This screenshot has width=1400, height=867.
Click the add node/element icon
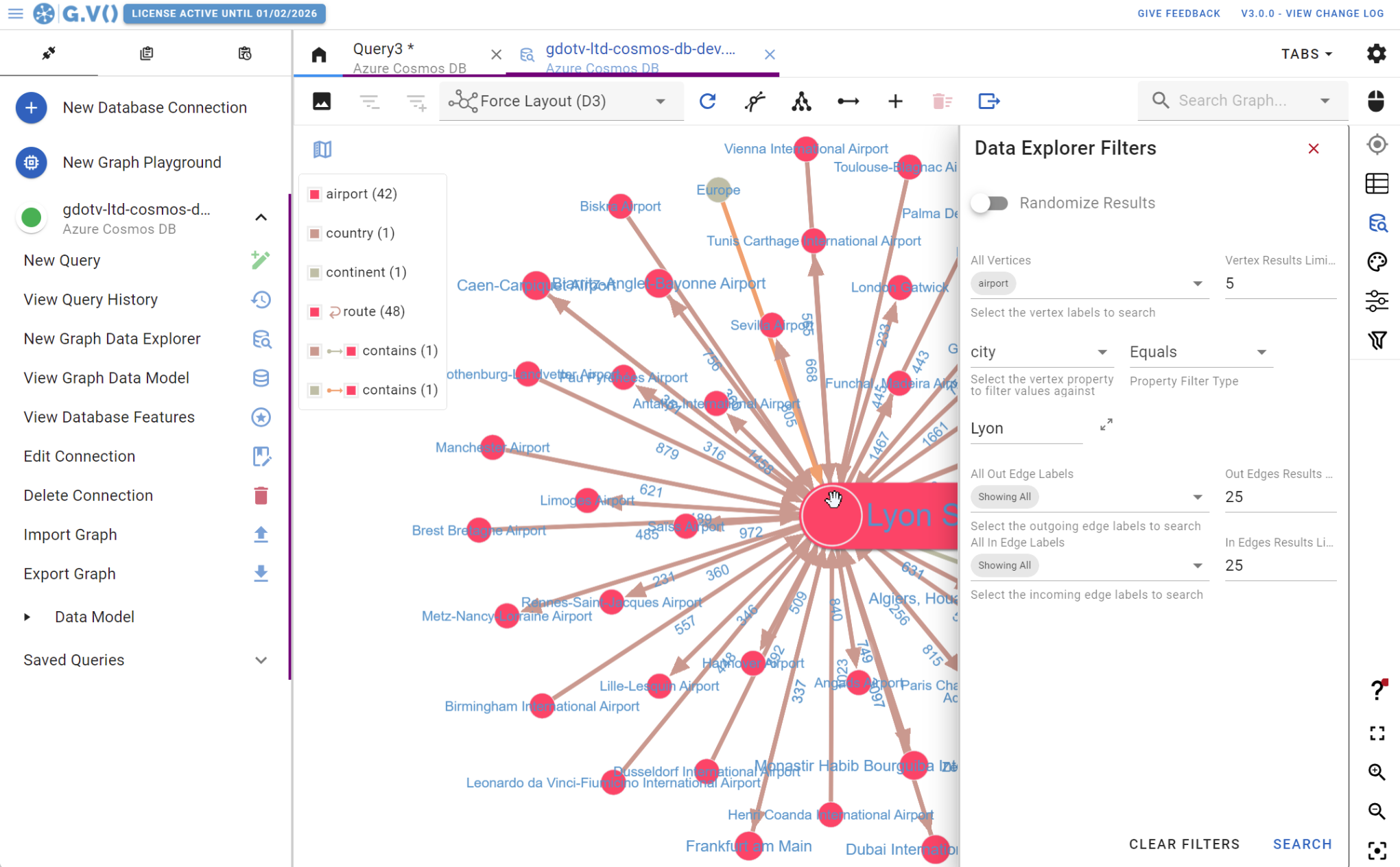[x=895, y=100]
